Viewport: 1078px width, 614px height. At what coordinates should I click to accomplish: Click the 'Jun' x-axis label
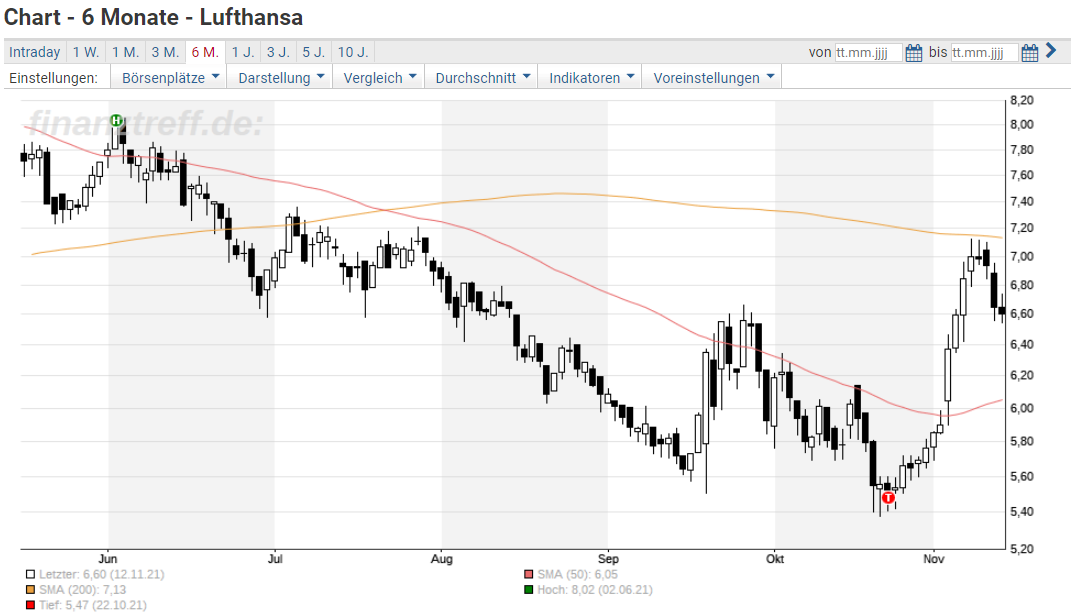pos(108,558)
